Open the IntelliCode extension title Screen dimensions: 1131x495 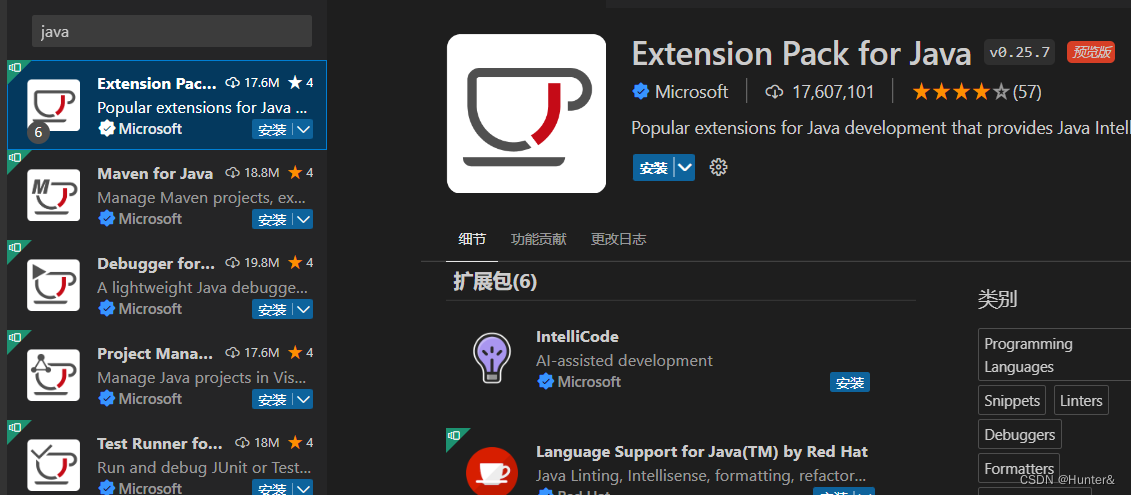(577, 336)
